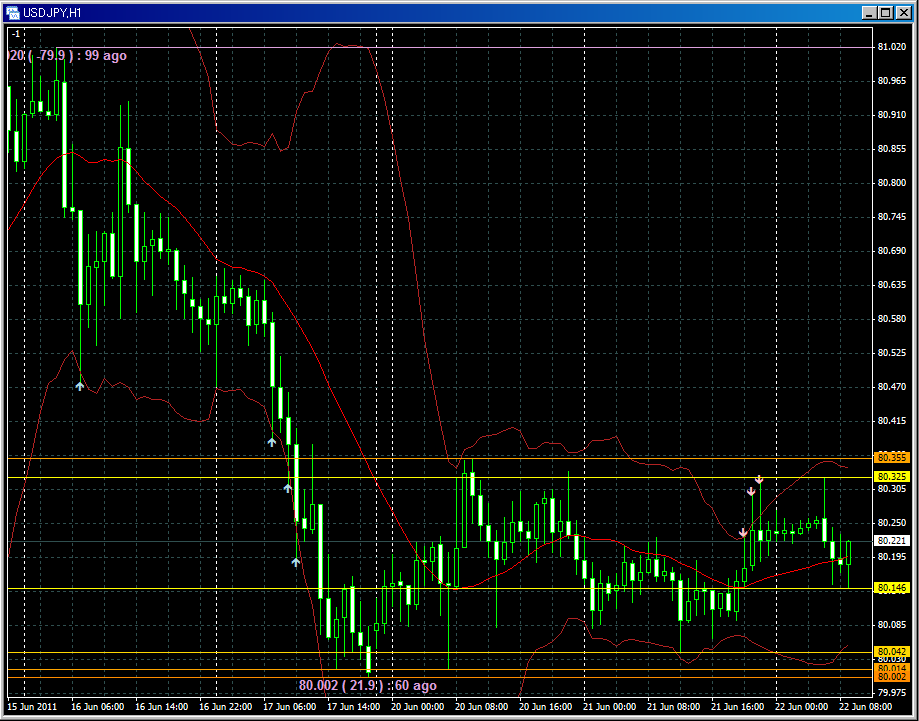
Task: Click the lowest pink down arrow near 21 Jun 16:00
Action: pyautogui.click(x=743, y=533)
